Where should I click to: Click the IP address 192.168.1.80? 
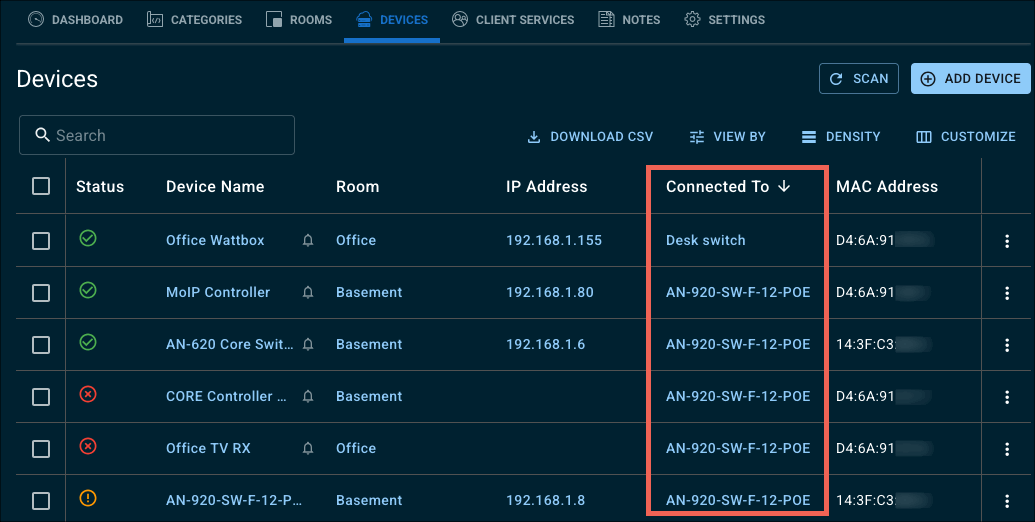[550, 292]
